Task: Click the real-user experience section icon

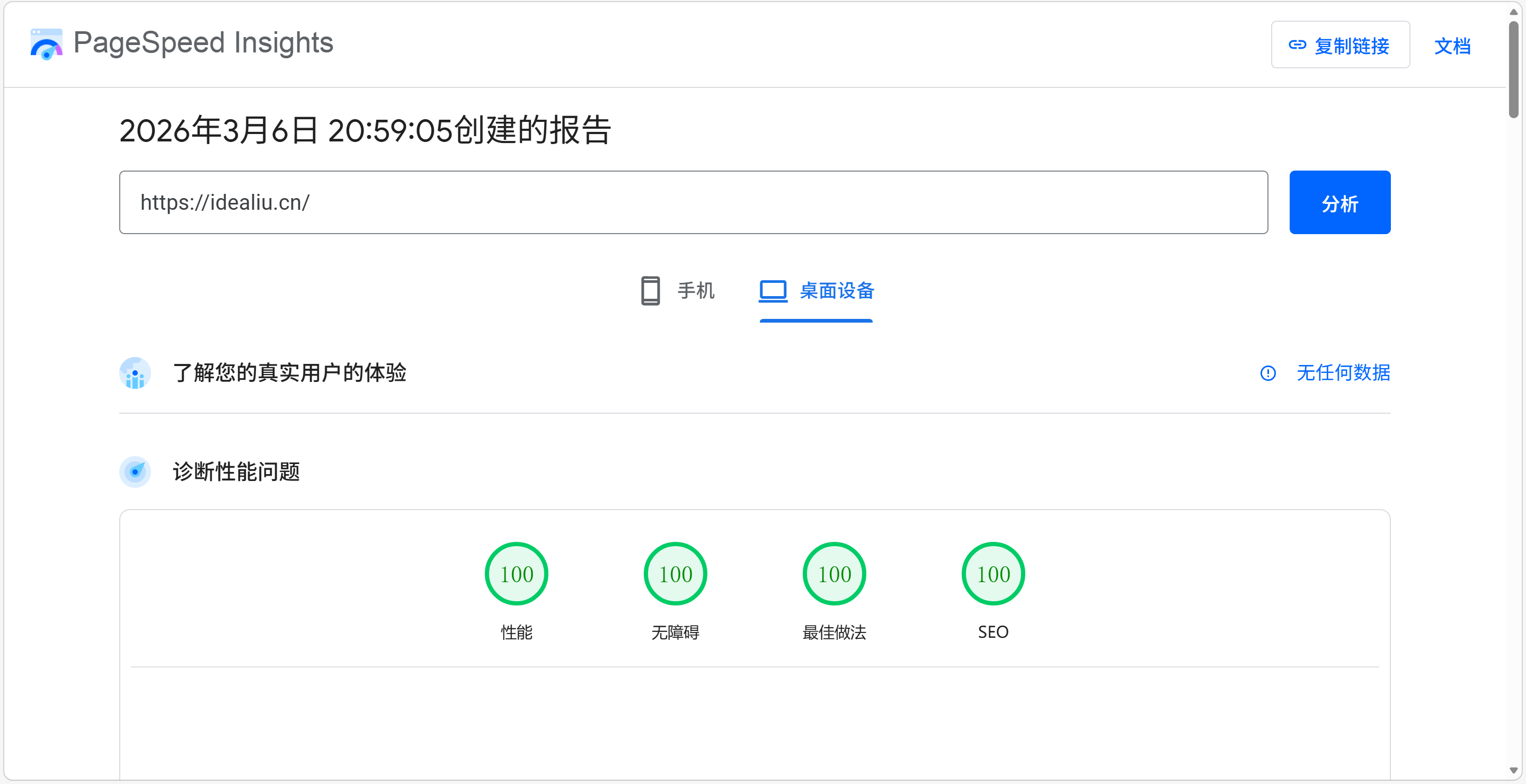Action: (x=135, y=373)
